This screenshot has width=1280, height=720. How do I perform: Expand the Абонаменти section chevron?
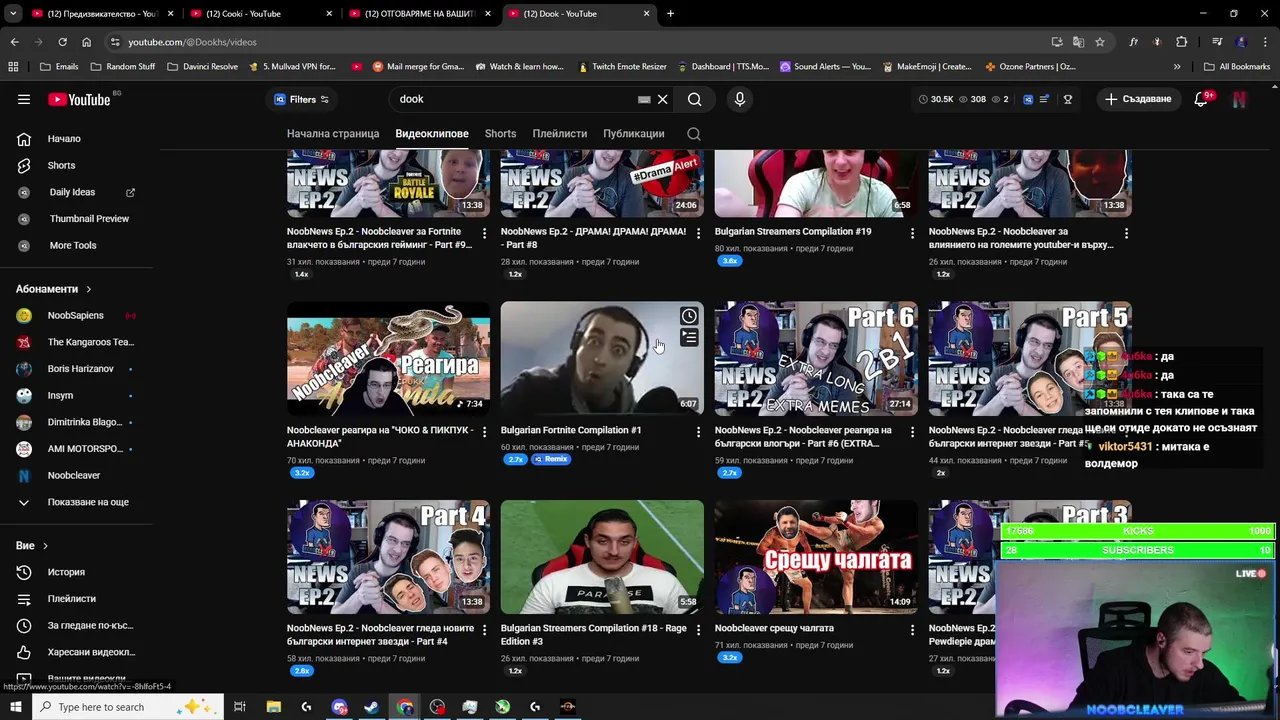(x=88, y=289)
